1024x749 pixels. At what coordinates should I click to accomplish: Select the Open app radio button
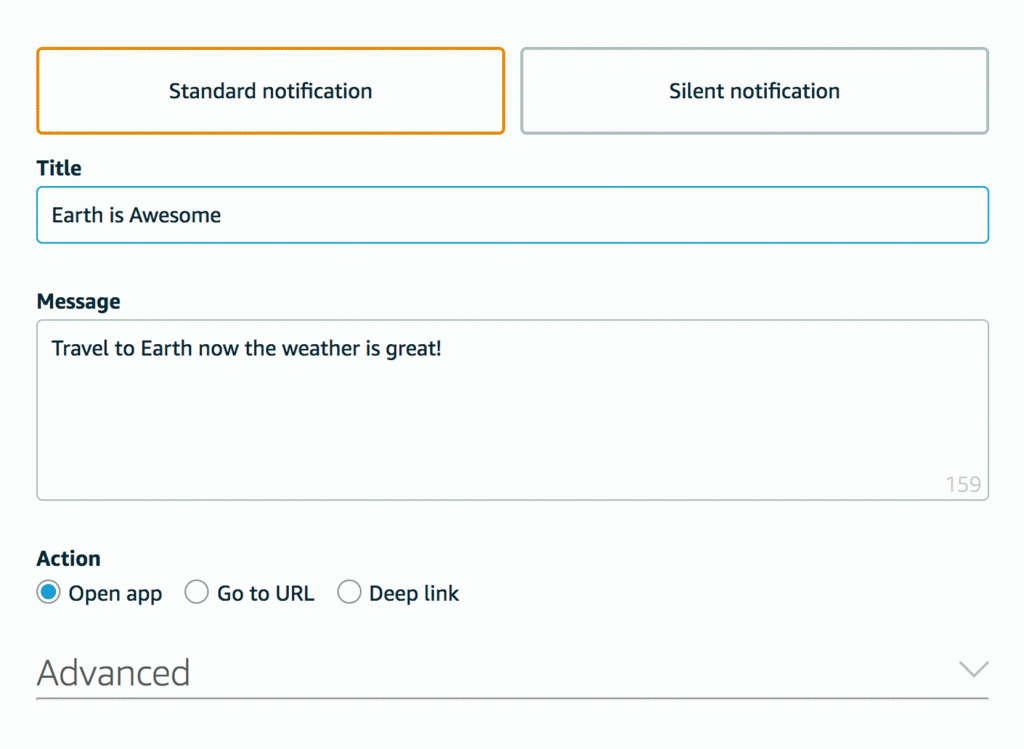click(x=48, y=593)
